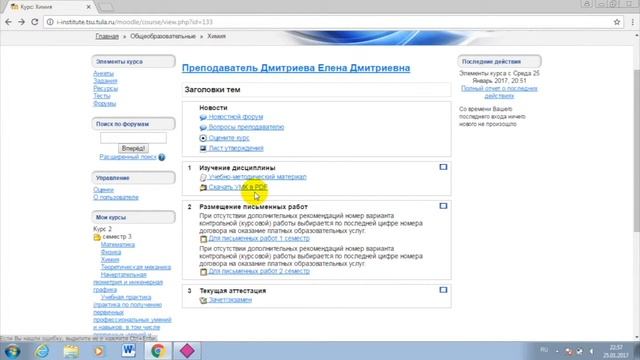The width and height of the screenshot is (640, 360).
Task: Open the Оцените курс link
Action: 229,138
